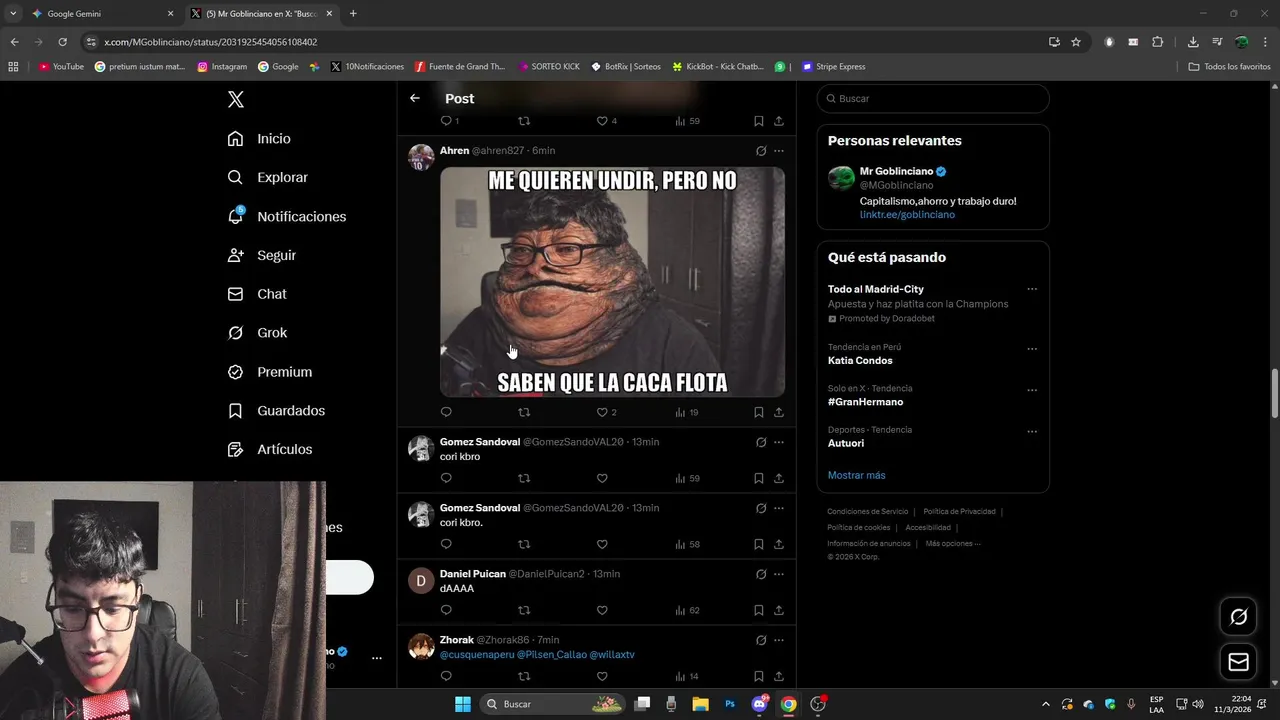Repost the "cori kbro" reply with 59 views
This screenshot has width=1280, height=720.
point(524,478)
